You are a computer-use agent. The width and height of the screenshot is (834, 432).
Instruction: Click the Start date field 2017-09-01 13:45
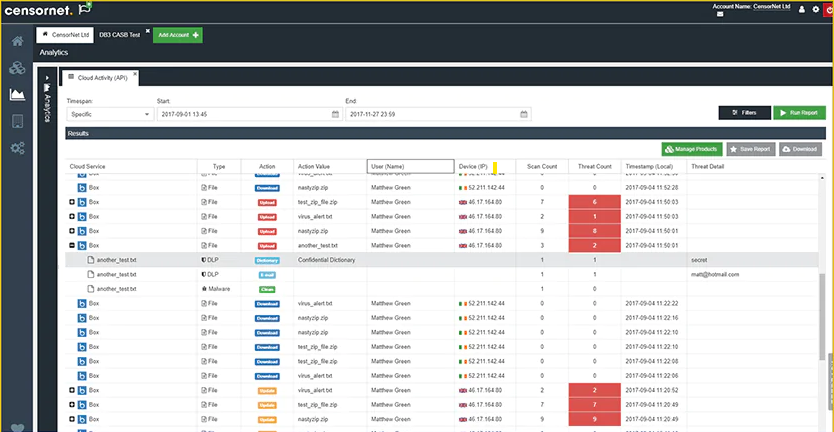tap(249, 114)
